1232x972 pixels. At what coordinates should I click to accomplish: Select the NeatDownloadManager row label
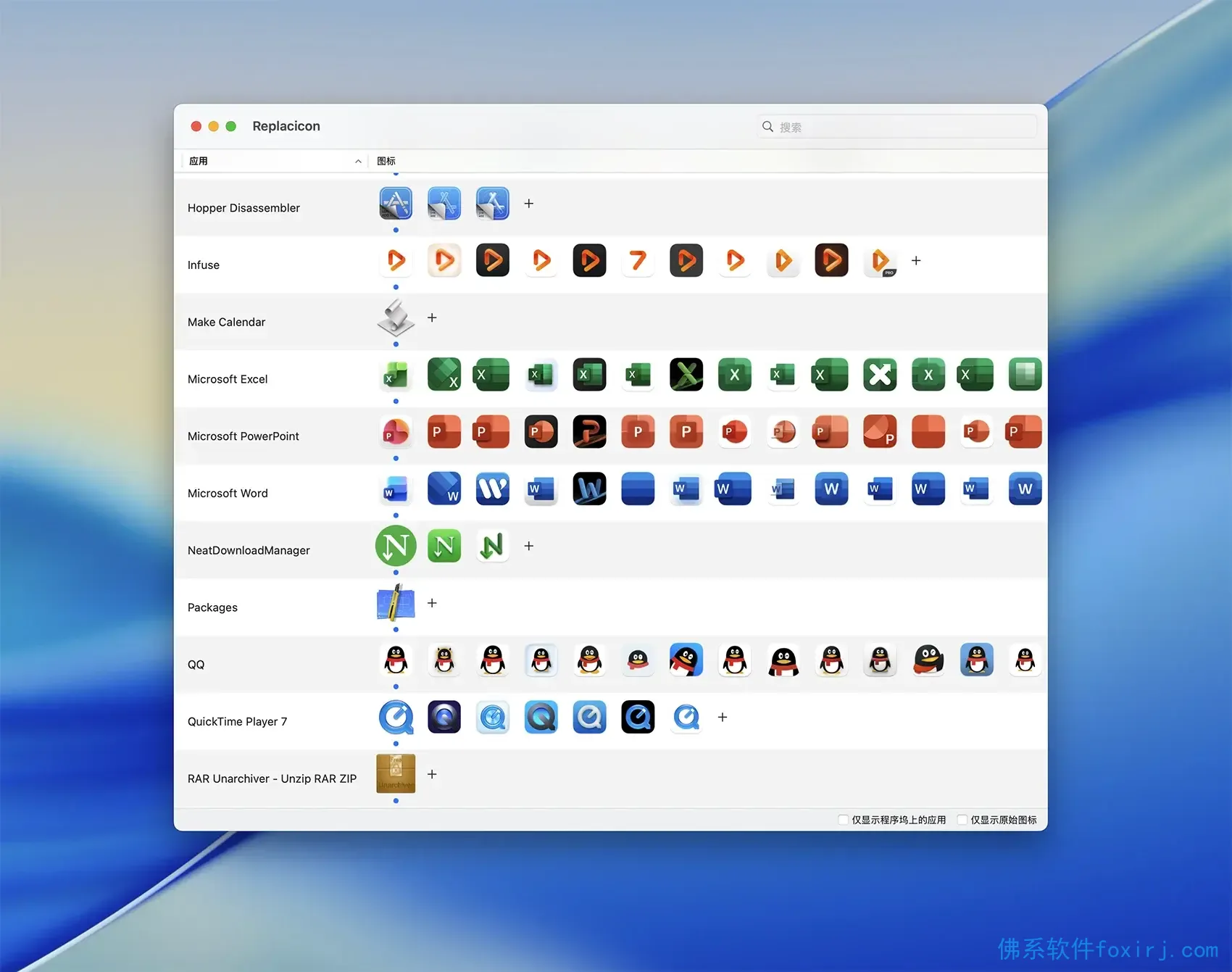coord(249,550)
